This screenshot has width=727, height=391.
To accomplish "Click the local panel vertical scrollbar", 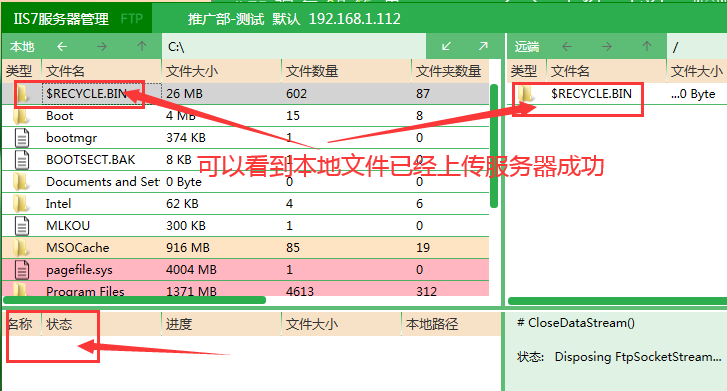I will tap(494, 146).
